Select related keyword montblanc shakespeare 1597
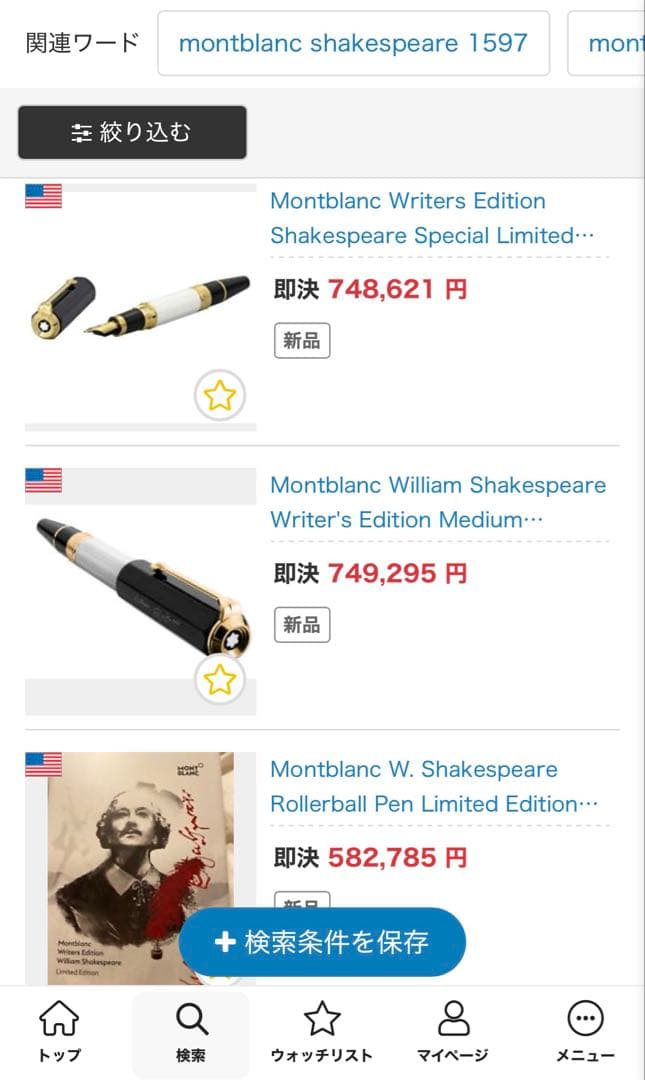Viewport: 645px width, 1080px height. pyautogui.click(x=353, y=43)
